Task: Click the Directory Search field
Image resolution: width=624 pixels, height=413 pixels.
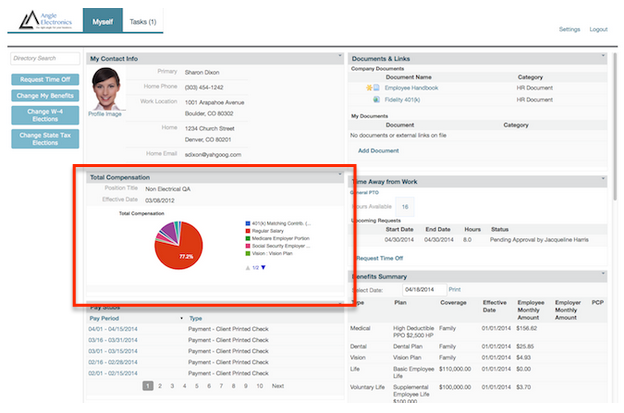Action: pyautogui.click(x=46, y=59)
